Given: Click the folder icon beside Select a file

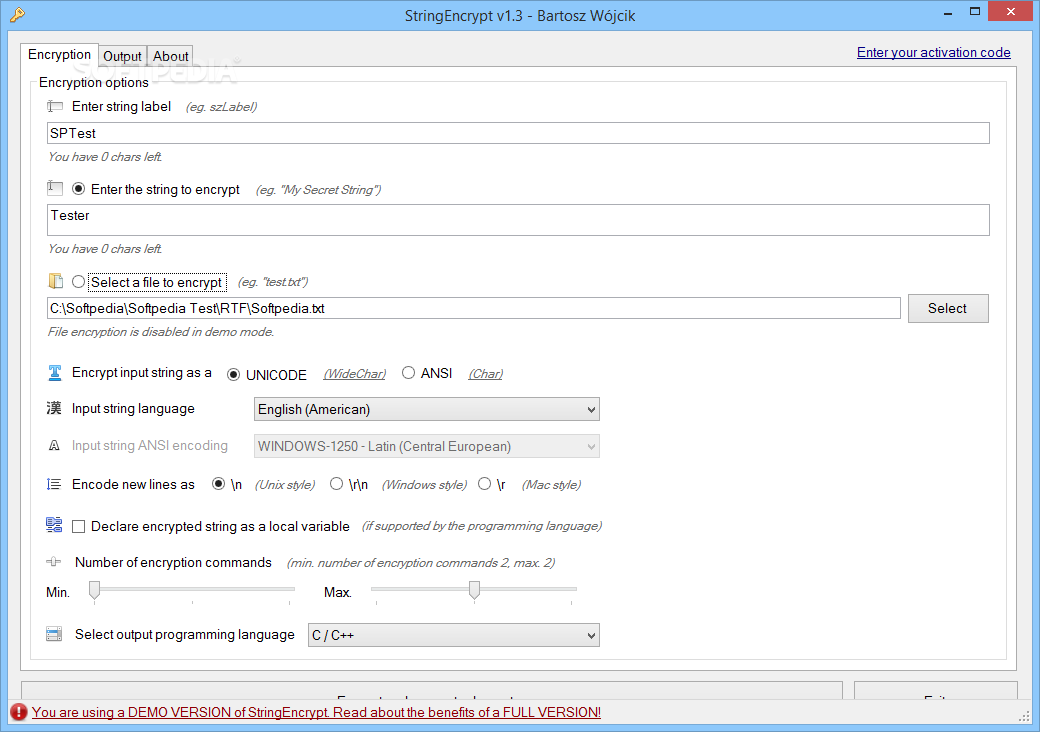Looking at the screenshot, I should [55, 281].
